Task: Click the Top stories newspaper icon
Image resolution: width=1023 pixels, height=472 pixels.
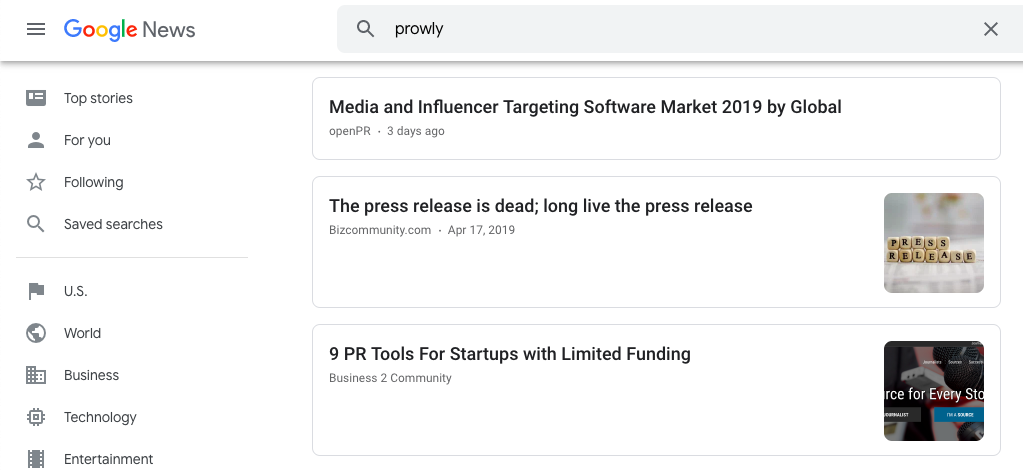Action: 36,98
